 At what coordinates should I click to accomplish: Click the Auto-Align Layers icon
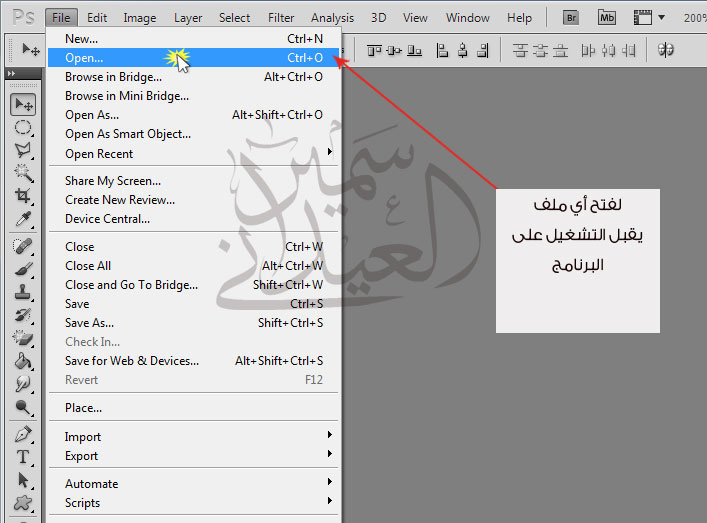(666, 50)
